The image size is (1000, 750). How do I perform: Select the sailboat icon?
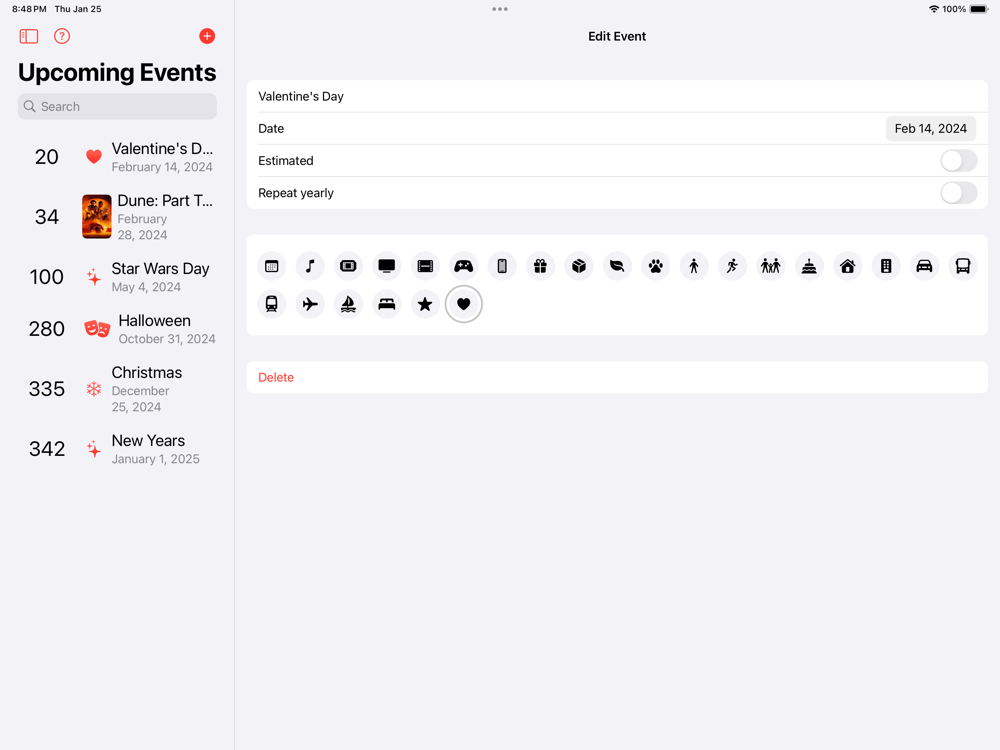tap(348, 304)
